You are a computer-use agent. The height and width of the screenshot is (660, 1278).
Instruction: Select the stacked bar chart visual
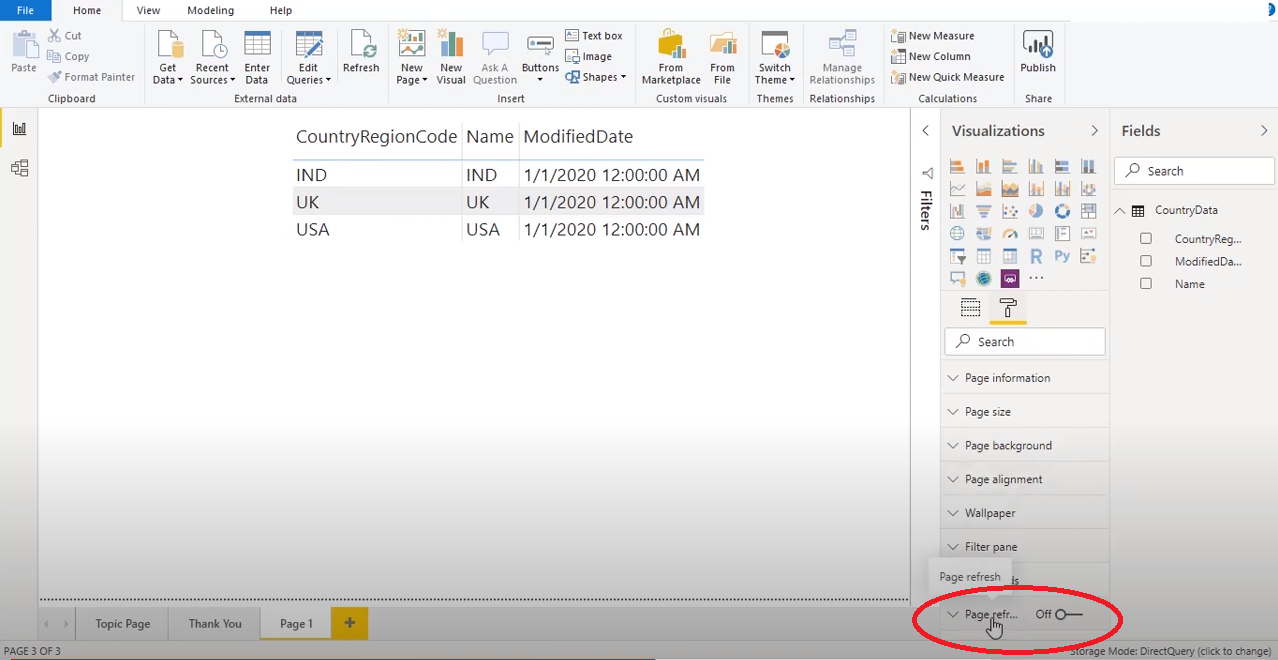click(x=957, y=166)
